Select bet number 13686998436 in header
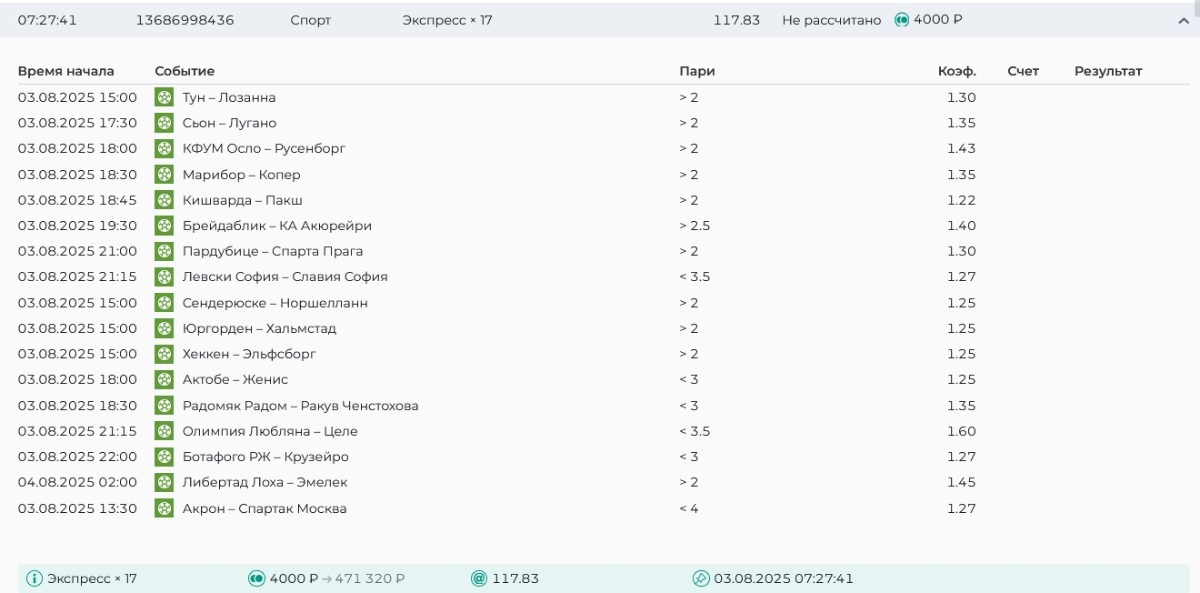This screenshot has height=593, width=1200. point(185,20)
